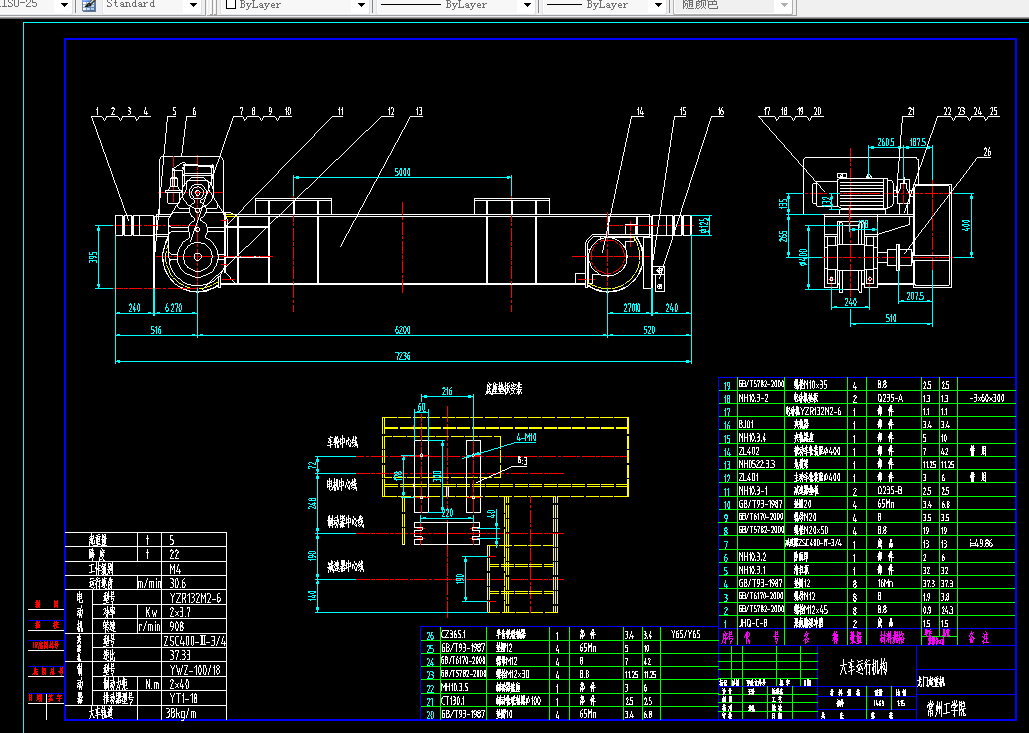Click callout number 21 in side view
This screenshot has height=733, width=1029.
coord(910,112)
